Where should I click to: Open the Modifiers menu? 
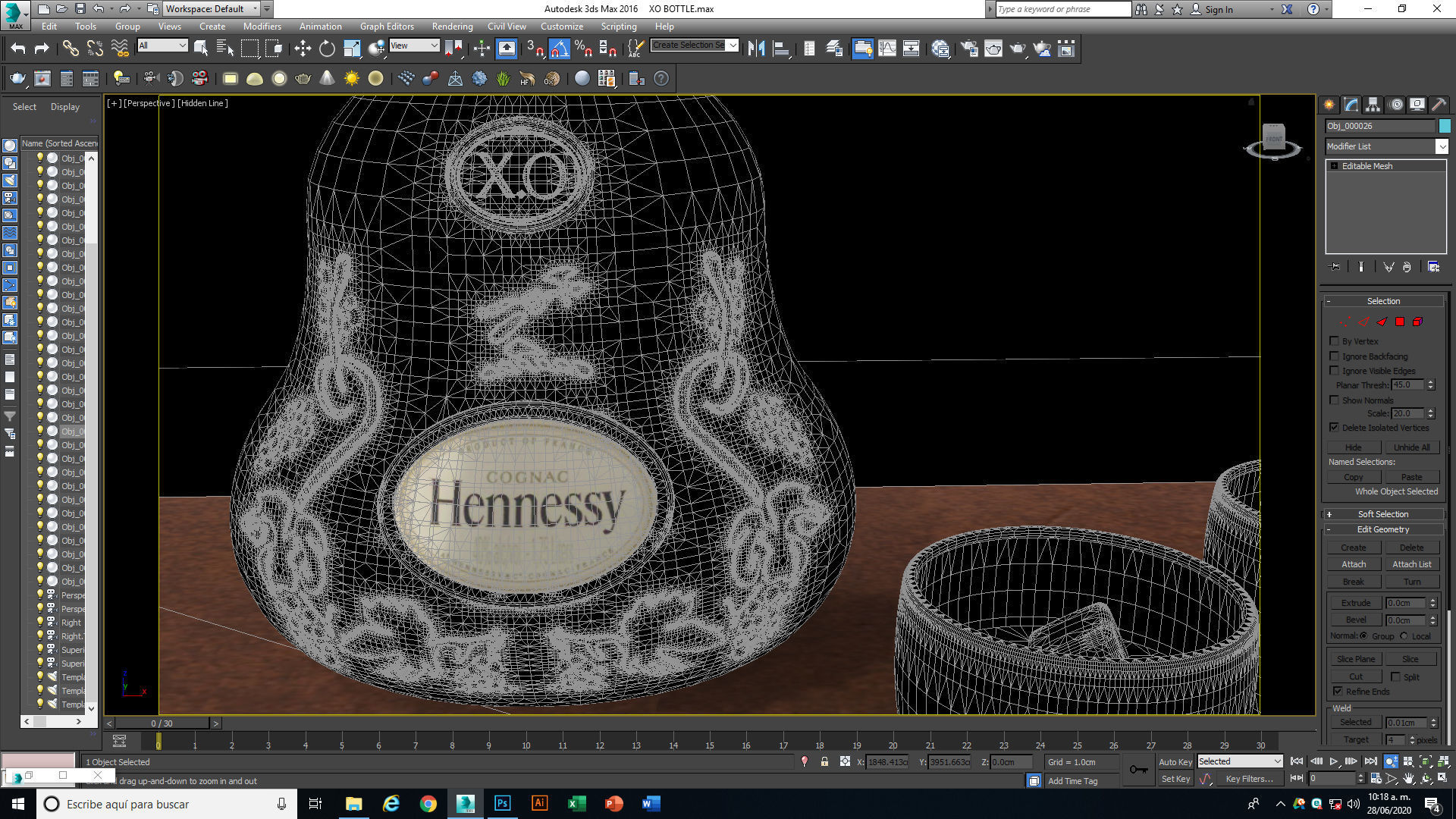coord(262,27)
